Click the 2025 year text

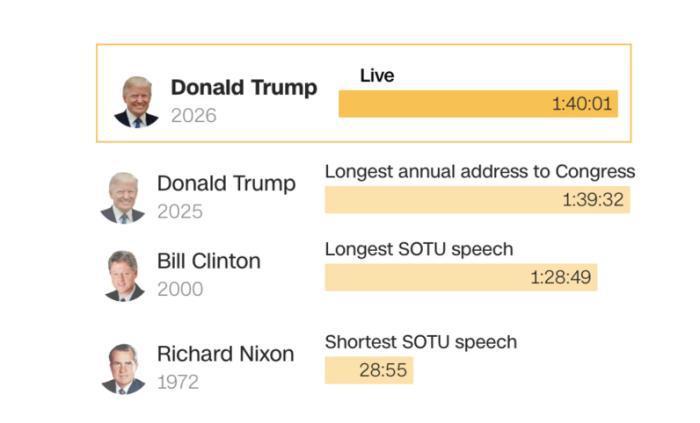coord(179,212)
